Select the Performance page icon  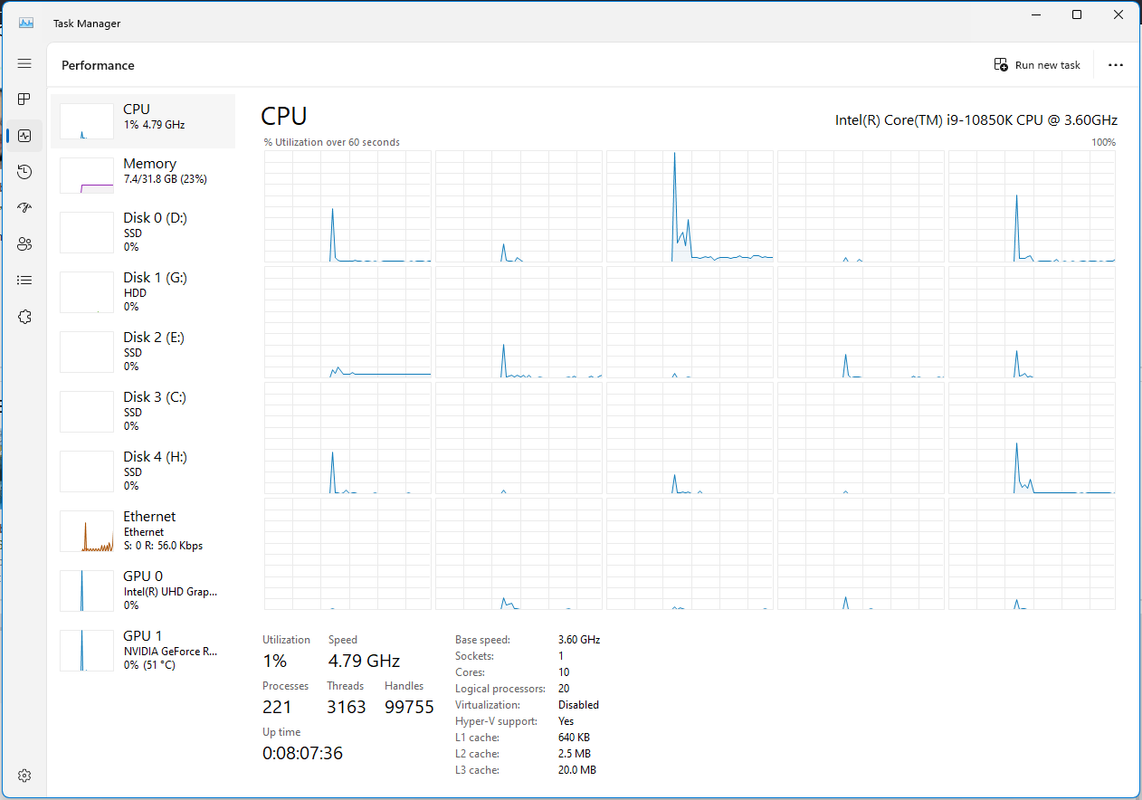(x=24, y=136)
